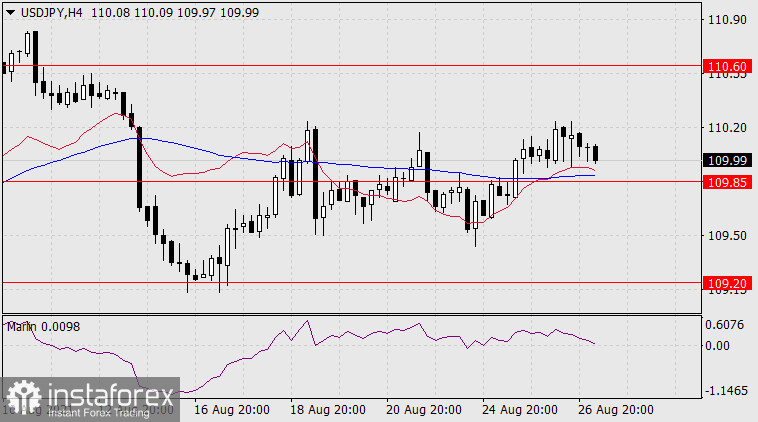Click the triangle arrow beside USDJPY,H4
The image size is (758, 422).
click(10, 11)
